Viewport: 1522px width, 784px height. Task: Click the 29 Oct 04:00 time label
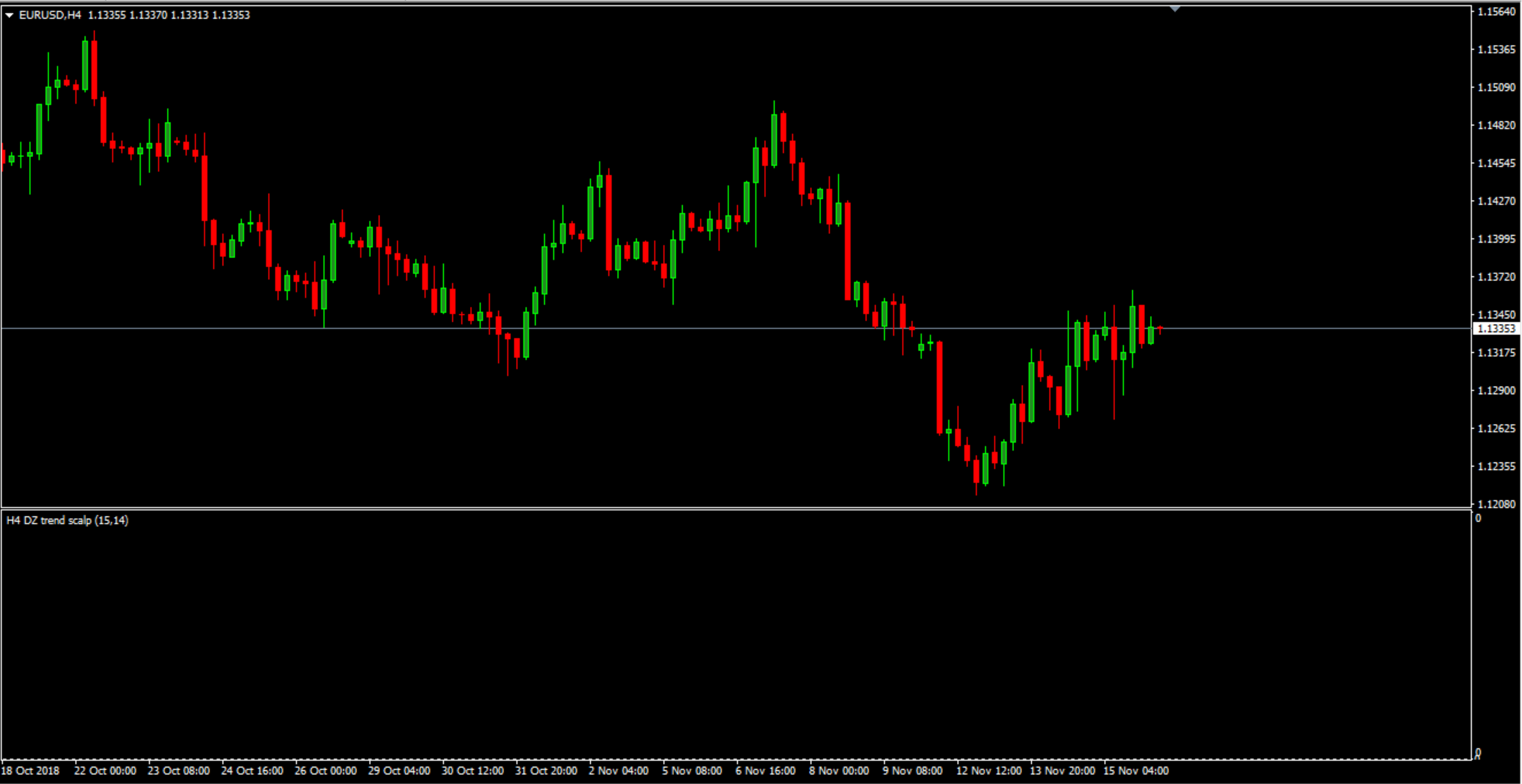pyautogui.click(x=399, y=770)
